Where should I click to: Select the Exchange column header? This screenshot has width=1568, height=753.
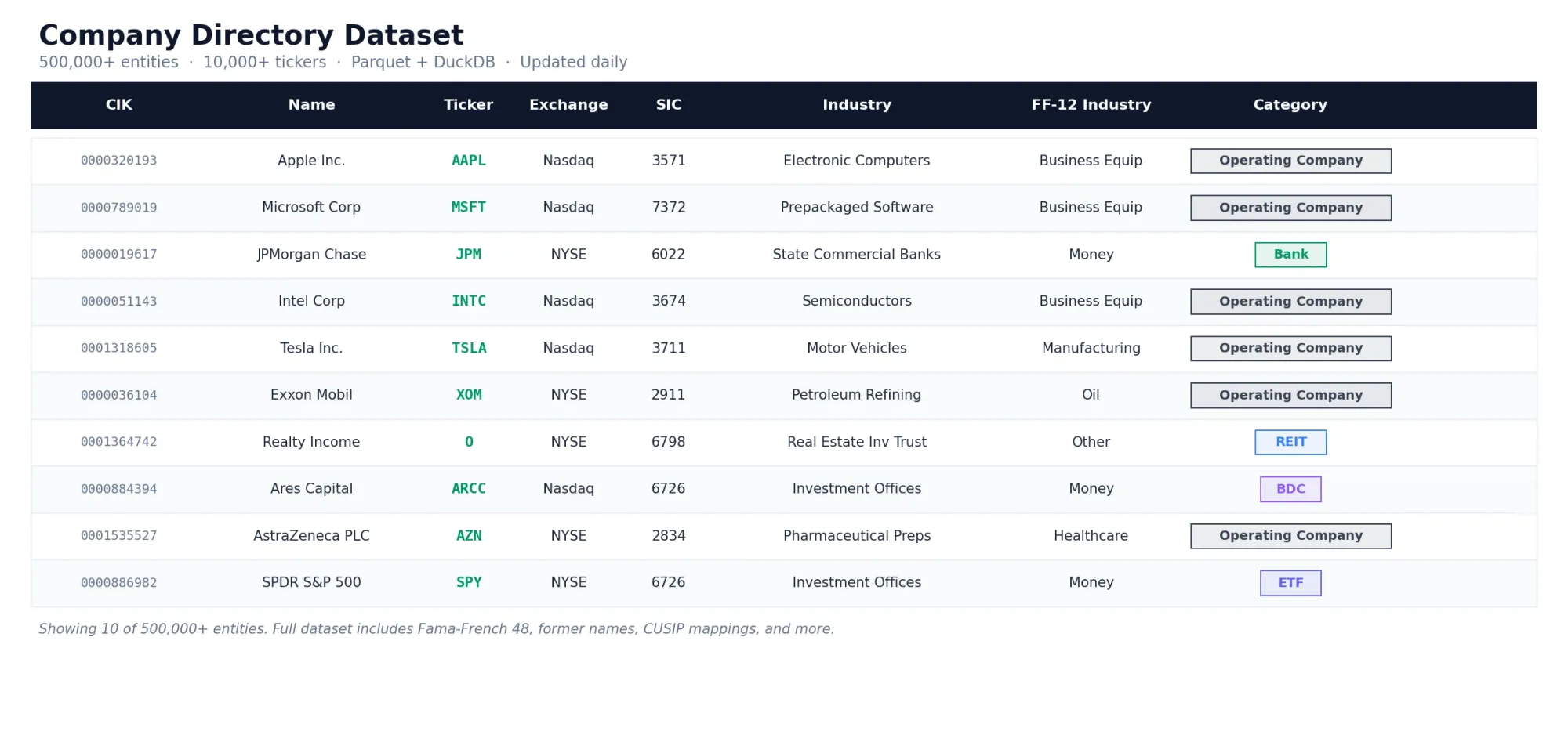[x=568, y=104]
